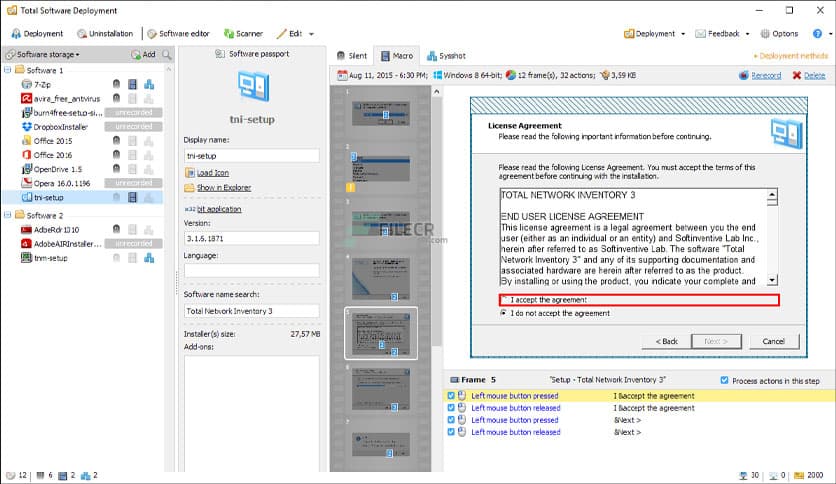Viewport: 836px width, 484px height.
Task: Select the 'I accept the agreement' option
Action: (x=639, y=300)
